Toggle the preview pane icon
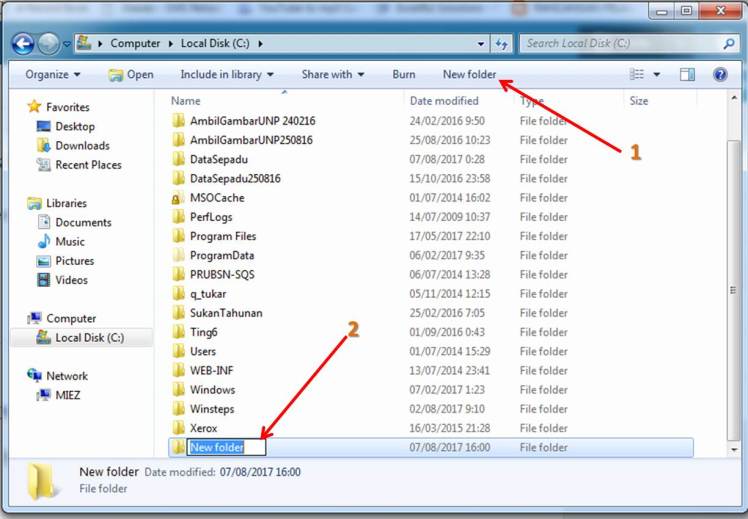 687,75
